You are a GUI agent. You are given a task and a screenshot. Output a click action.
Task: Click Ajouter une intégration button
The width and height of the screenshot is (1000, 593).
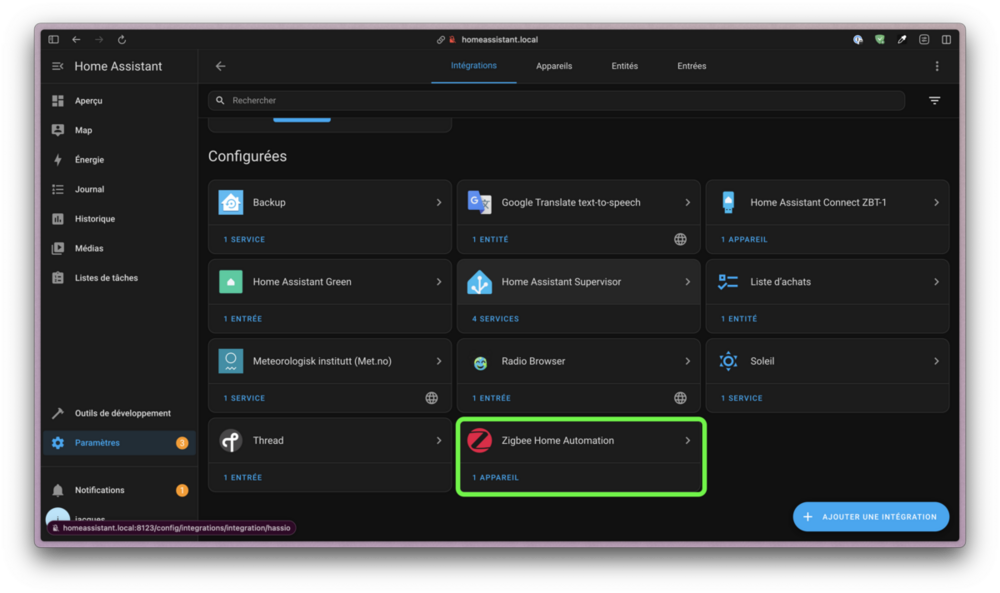tap(871, 517)
